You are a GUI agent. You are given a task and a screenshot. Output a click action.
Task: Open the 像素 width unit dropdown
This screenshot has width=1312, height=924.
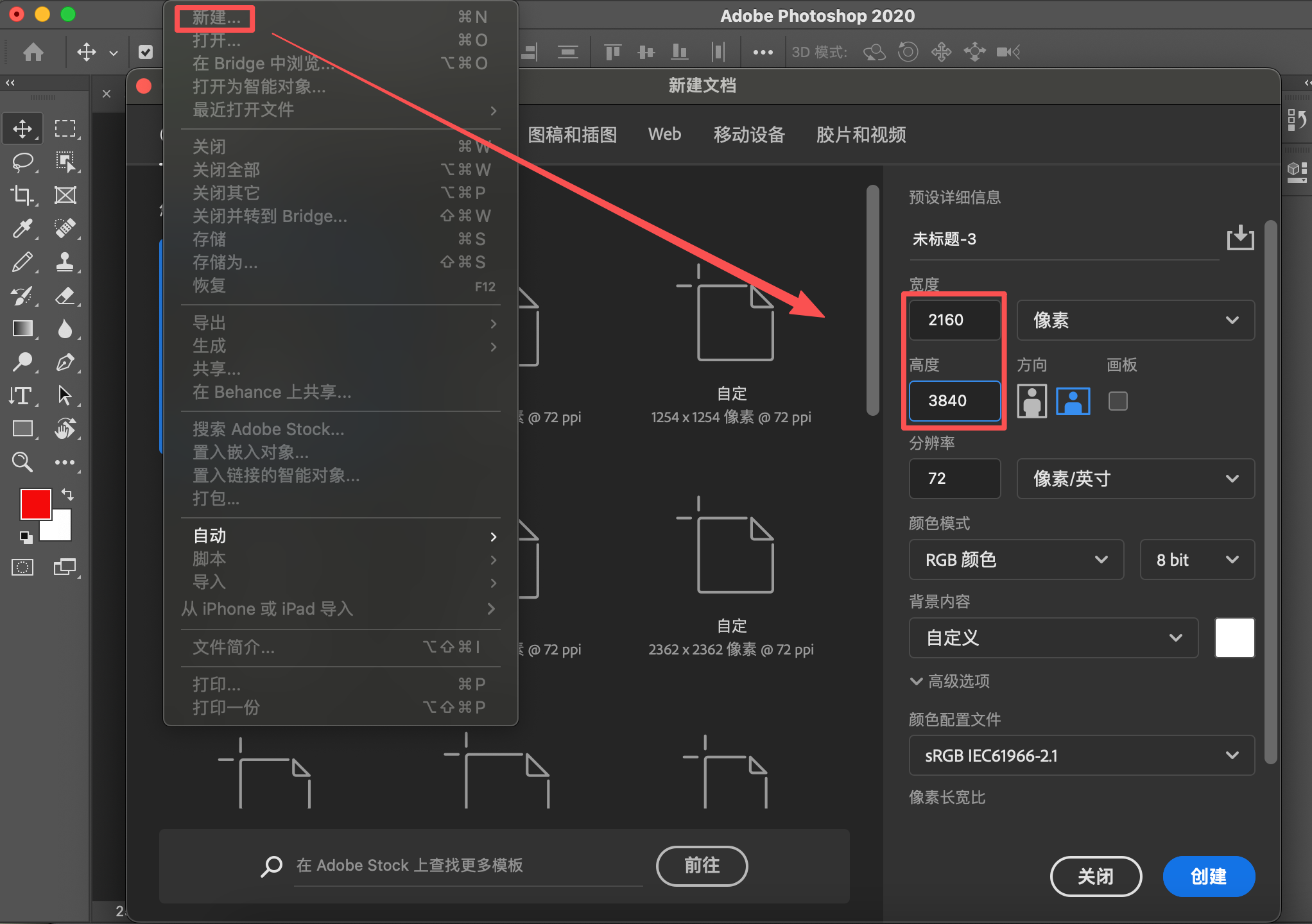(1135, 320)
